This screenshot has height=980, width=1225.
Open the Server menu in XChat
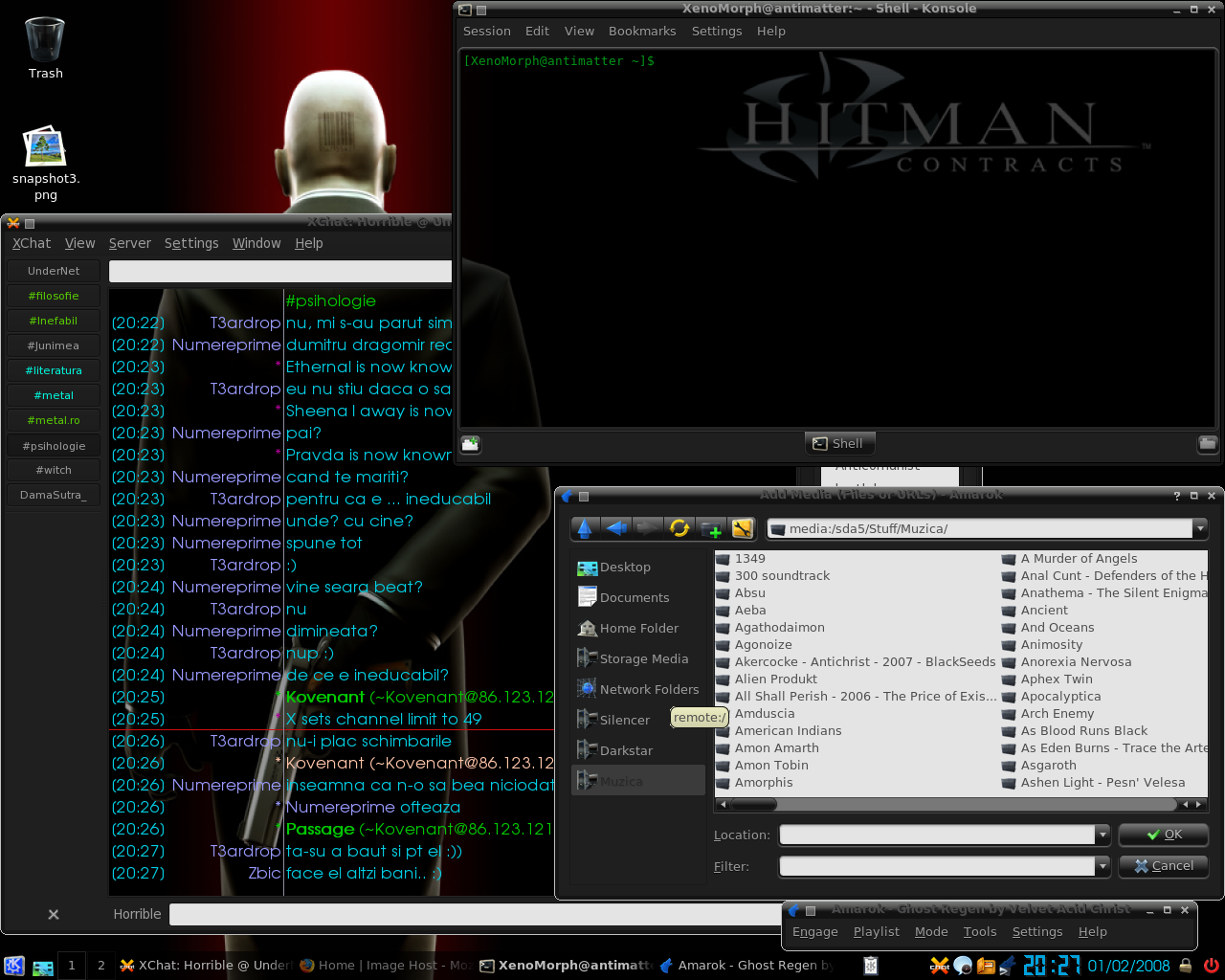(130, 243)
